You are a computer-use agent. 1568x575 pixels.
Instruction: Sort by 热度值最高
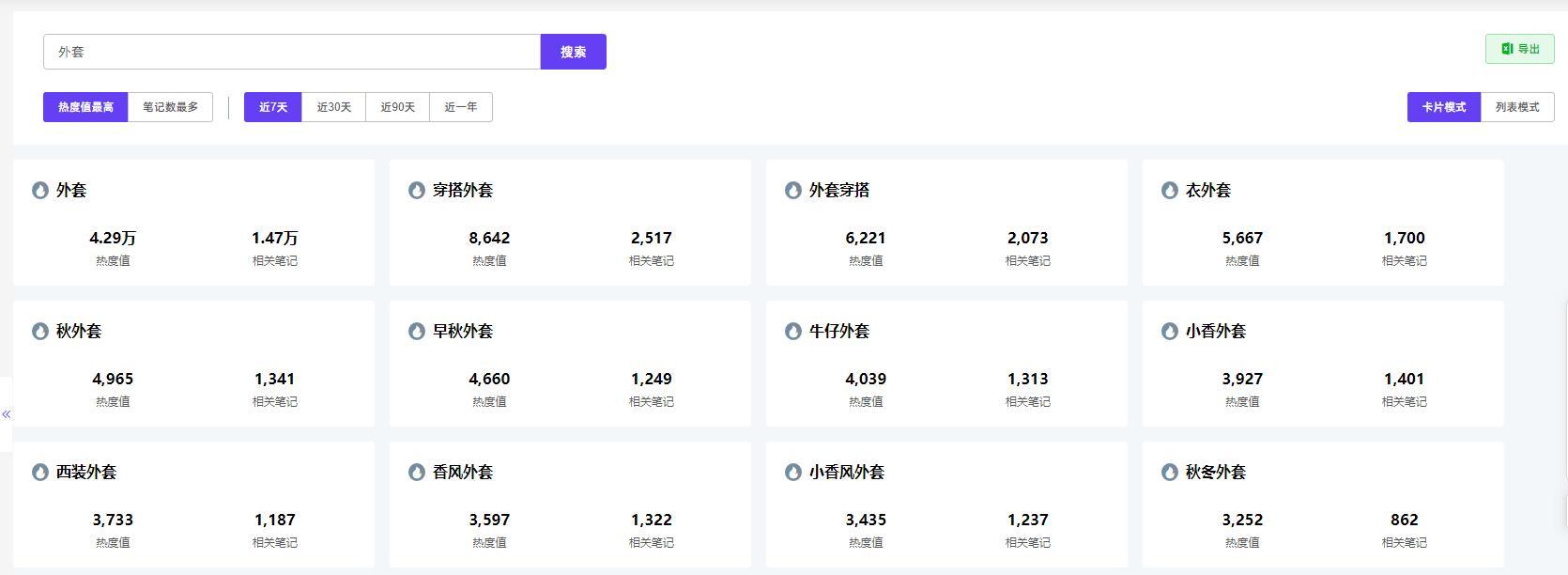(x=85, y=107)
